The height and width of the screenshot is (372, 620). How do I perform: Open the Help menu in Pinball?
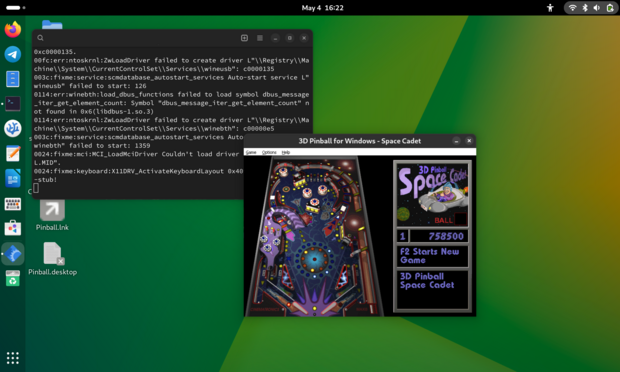[285, 152]
